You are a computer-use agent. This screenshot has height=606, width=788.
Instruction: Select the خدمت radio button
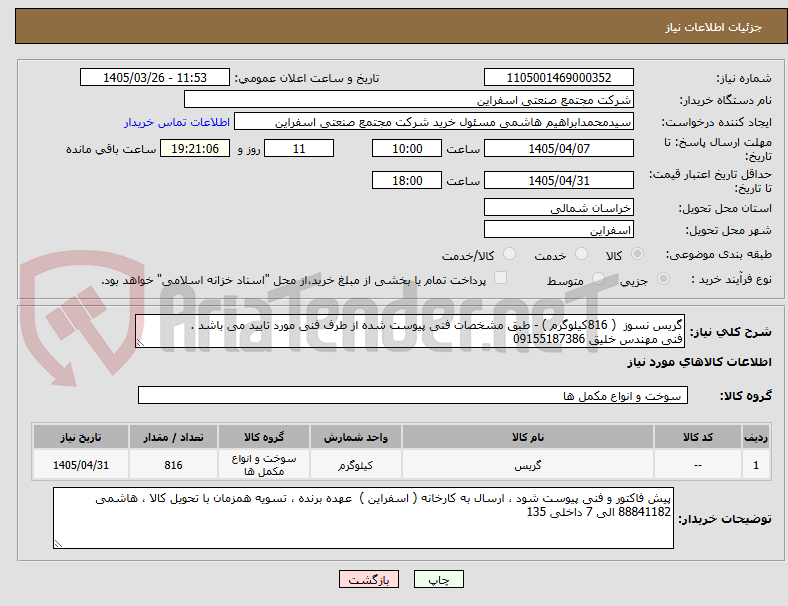[581, 254]
